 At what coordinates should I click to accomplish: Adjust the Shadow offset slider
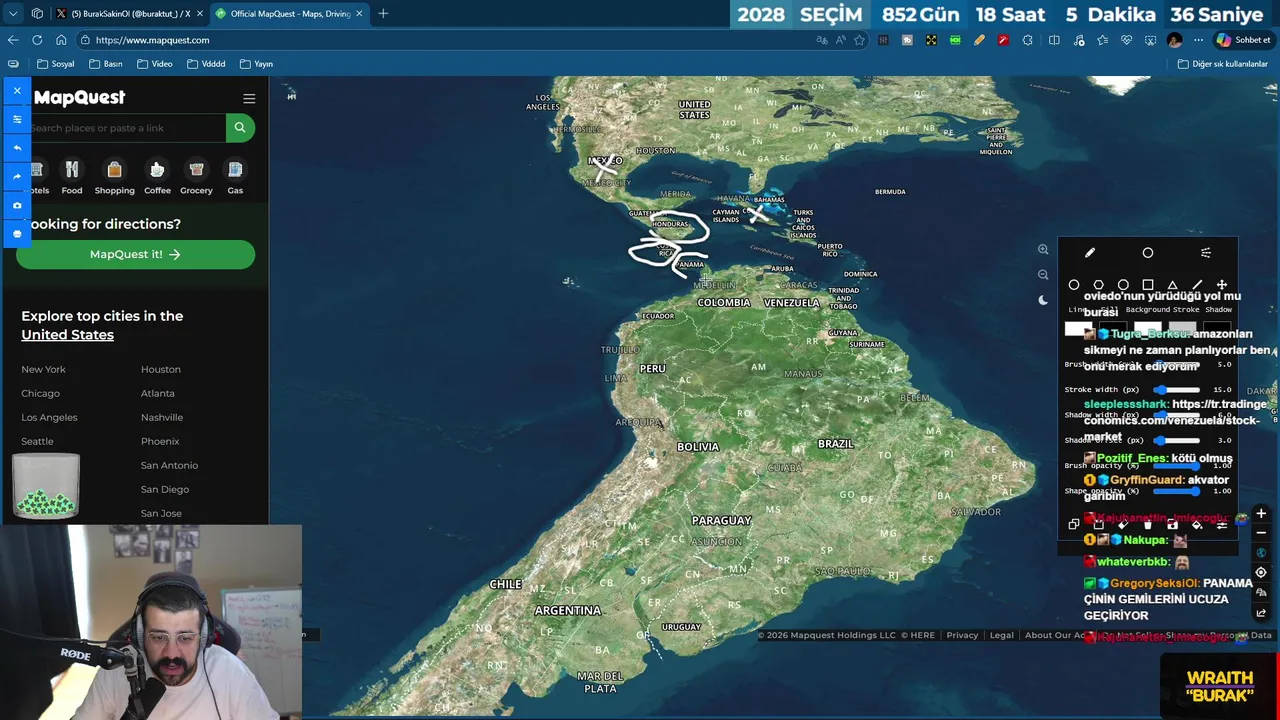pyautogui.click(x=1176, y=440)
